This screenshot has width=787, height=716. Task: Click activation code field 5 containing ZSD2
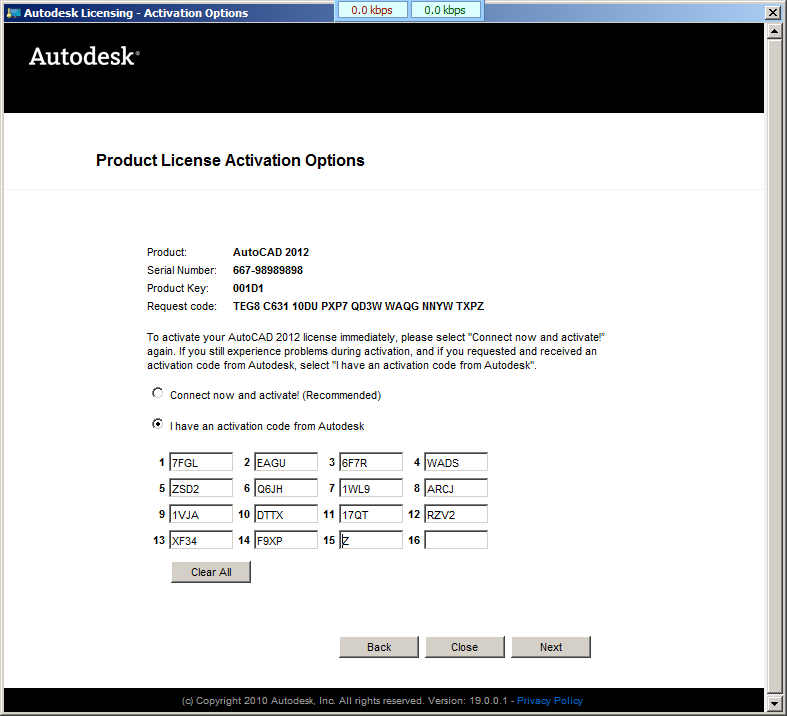pyautogui.click(x=201, y=488)
